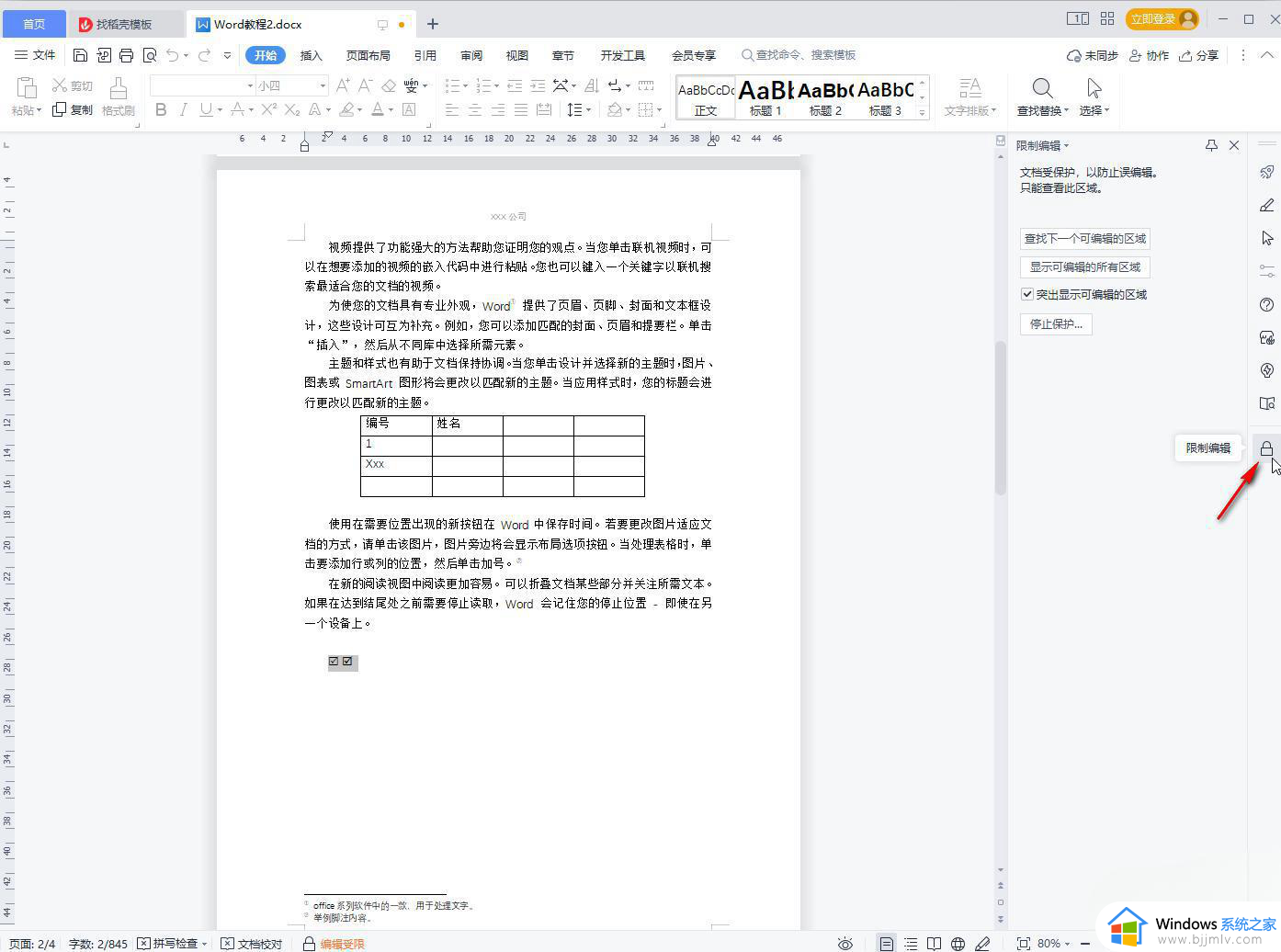Viewport: 1281px width, 952px height.
Task: Toggle center alignment
Action: tap(474, 109)
